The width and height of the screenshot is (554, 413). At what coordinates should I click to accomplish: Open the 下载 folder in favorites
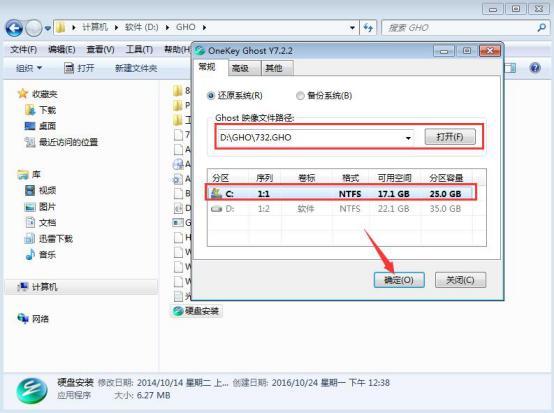tap(41, 110)
